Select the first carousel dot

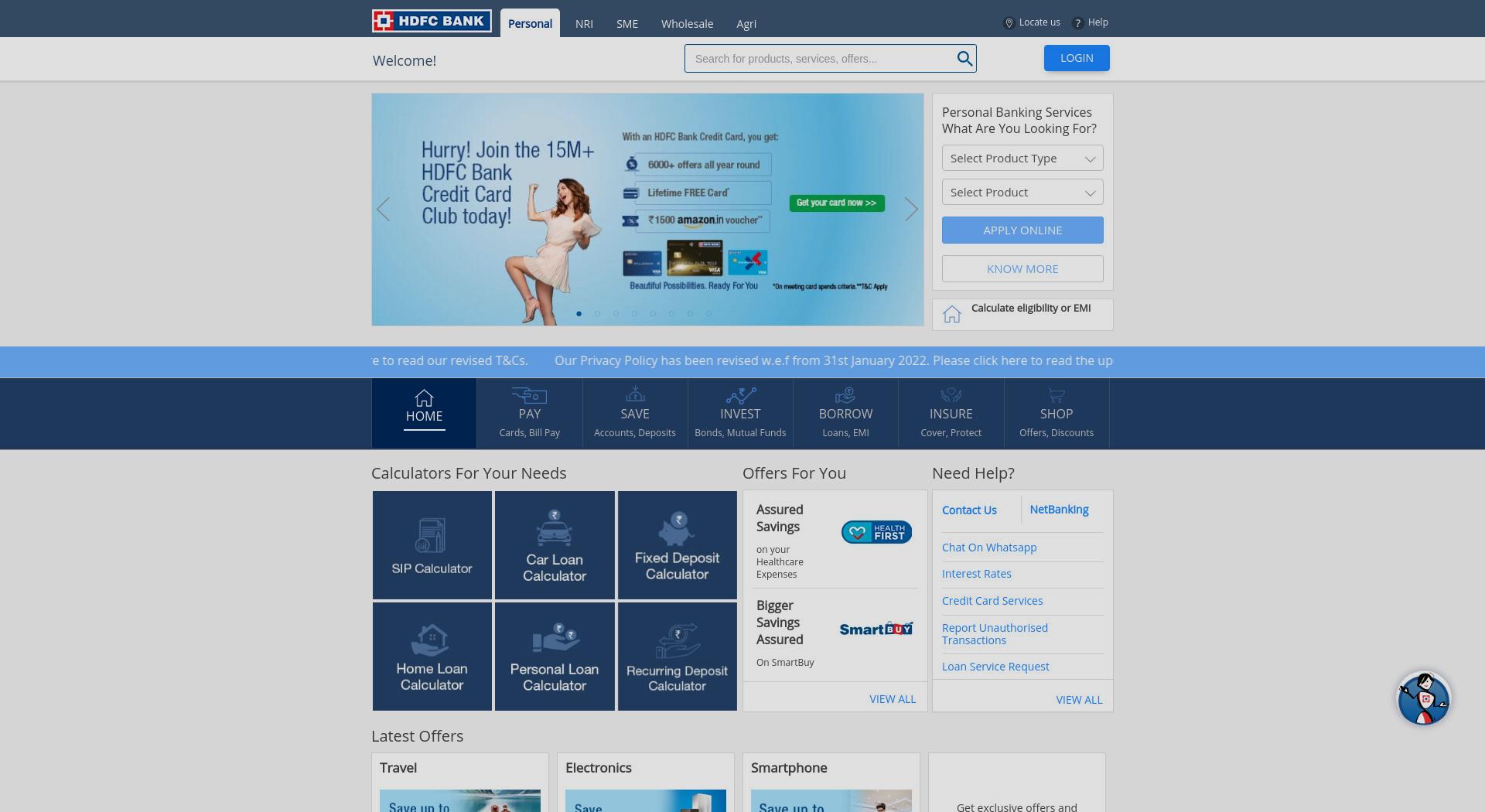click(x=579, y=314)
